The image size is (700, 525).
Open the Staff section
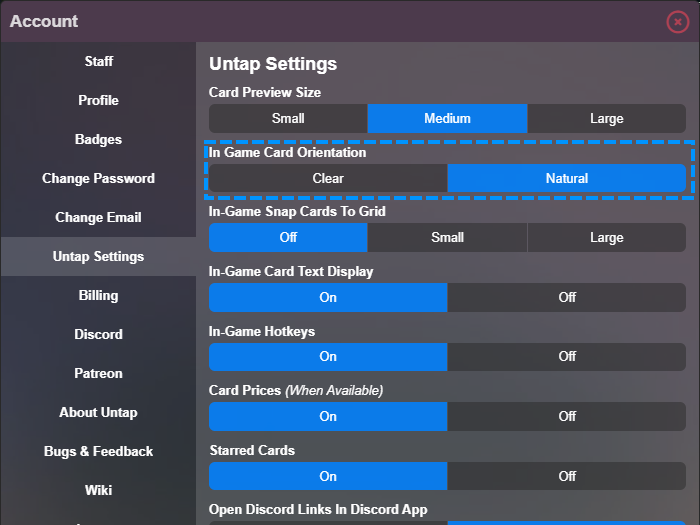pyautogui.click(x=98, y=61)
